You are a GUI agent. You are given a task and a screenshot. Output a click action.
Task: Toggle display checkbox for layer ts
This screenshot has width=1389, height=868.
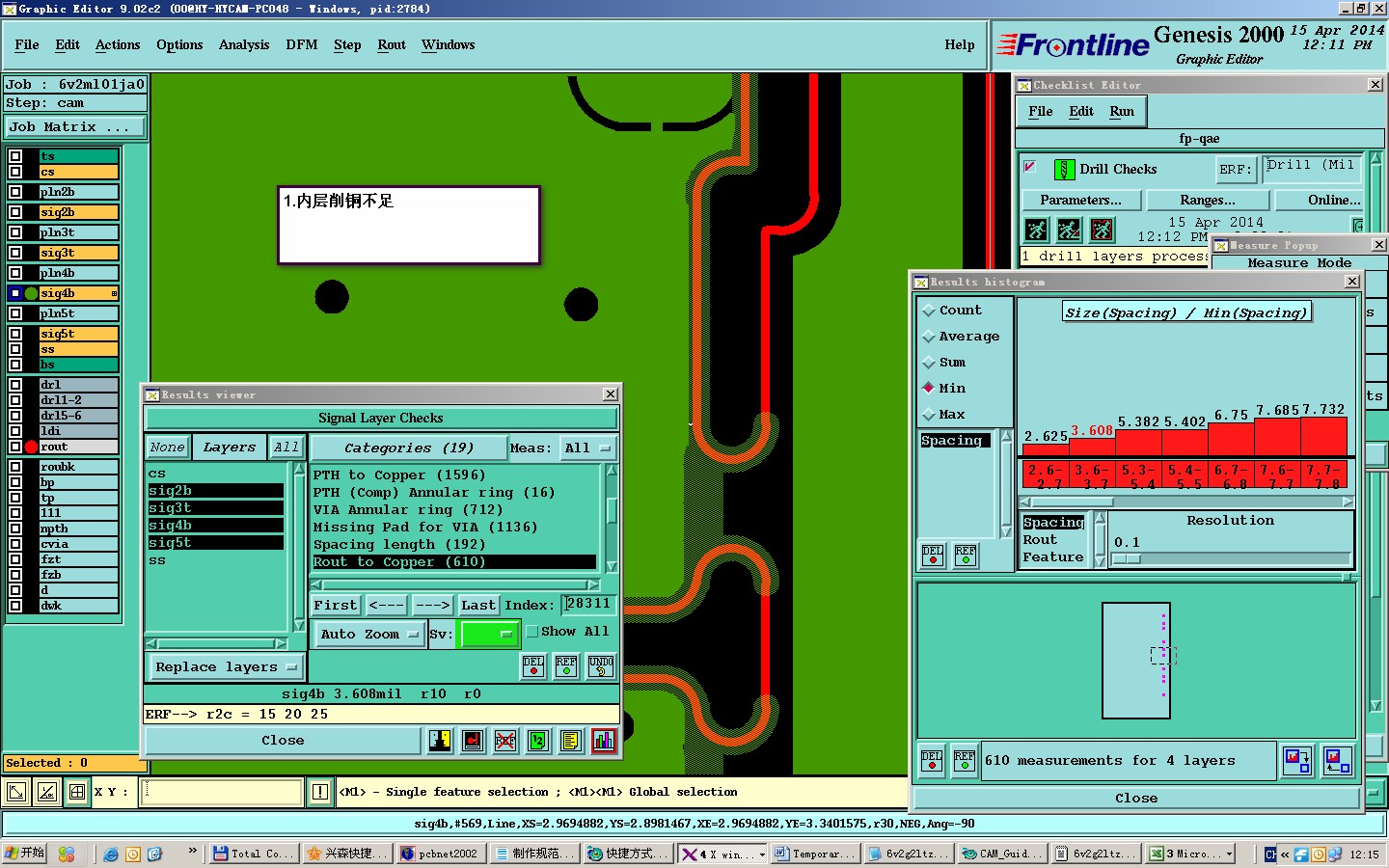15,156
